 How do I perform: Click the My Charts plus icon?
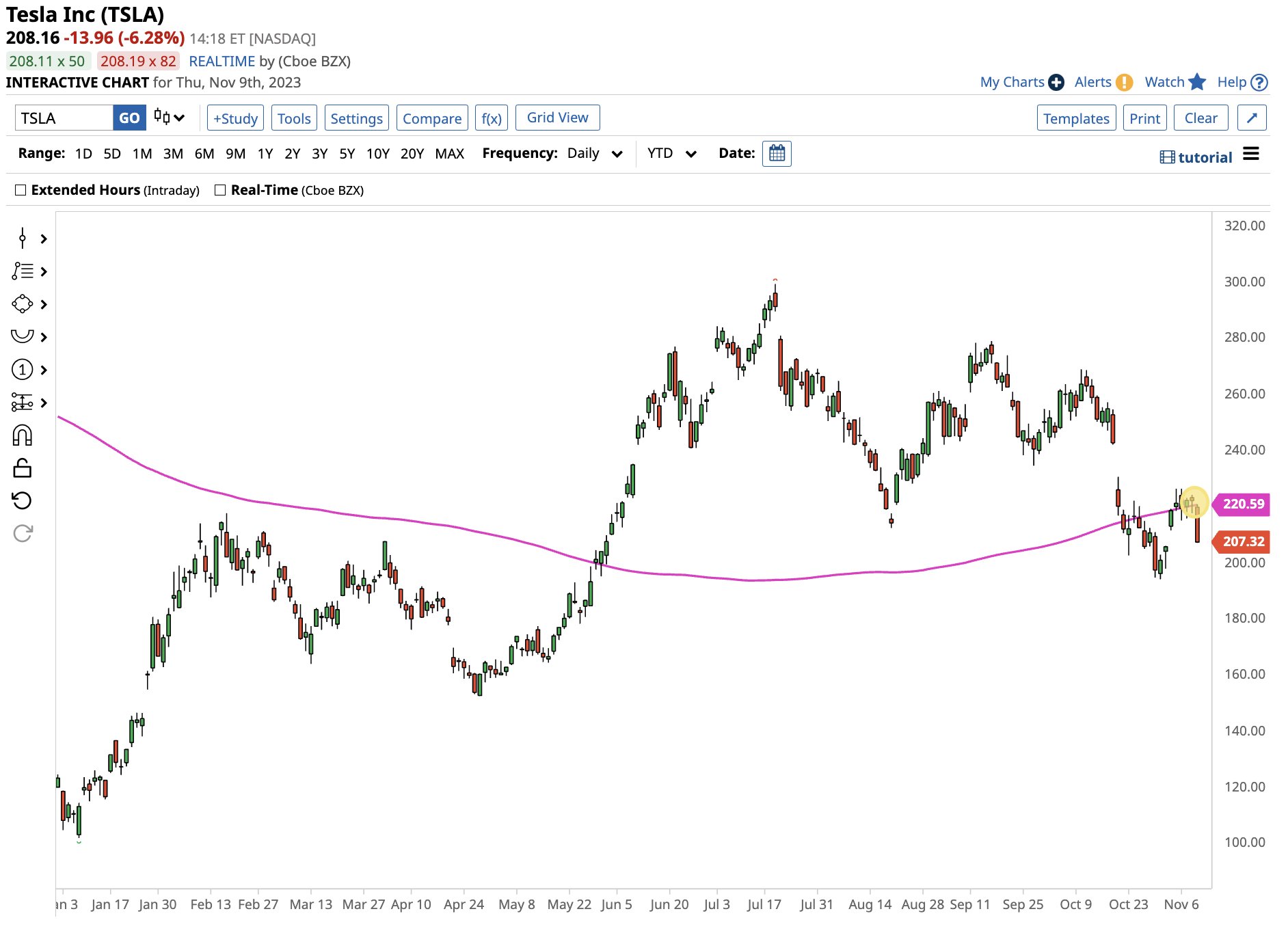pos(1056,82)
